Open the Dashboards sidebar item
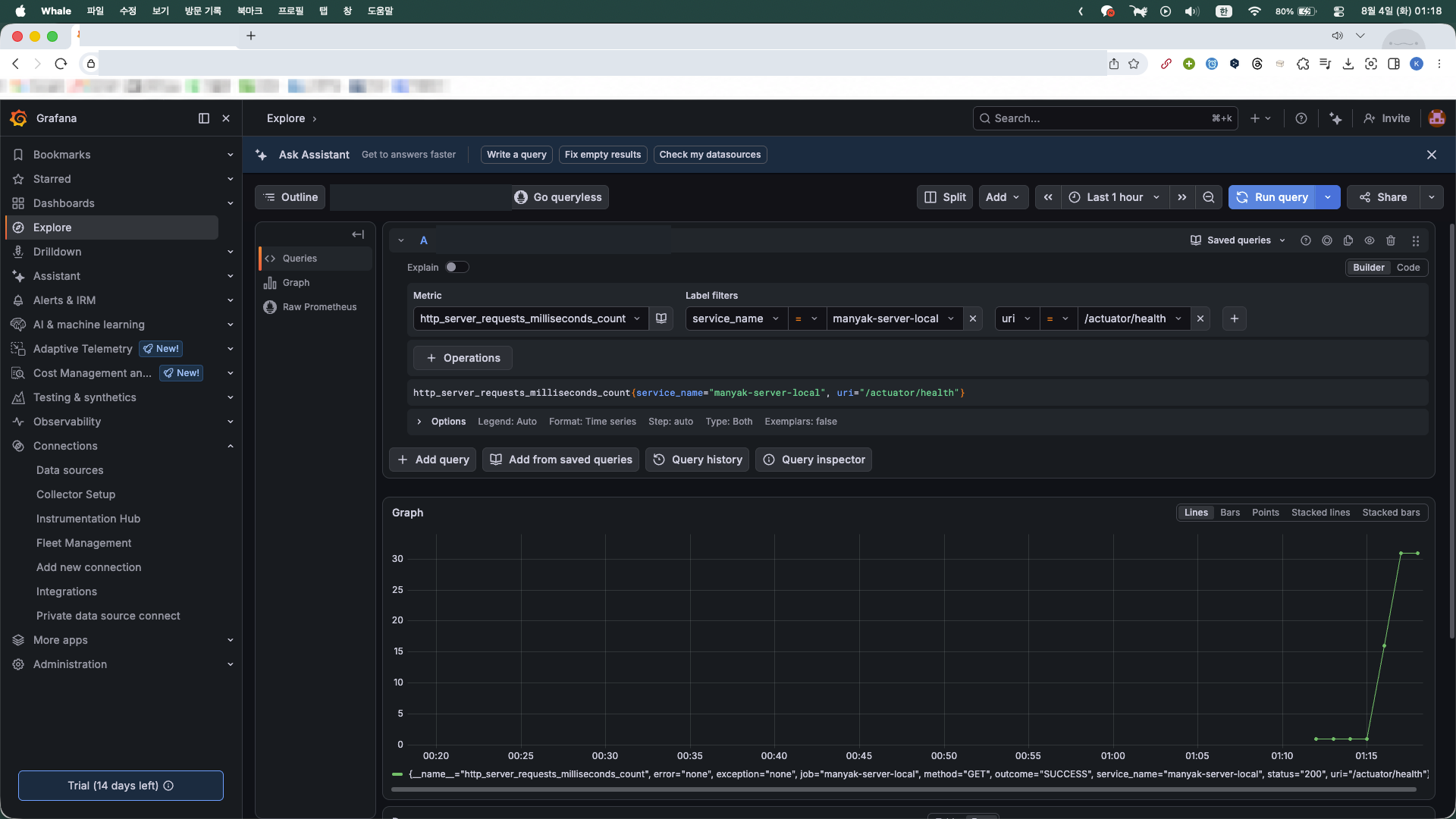Image resolution: width=1456 pixels, height=819 pixels. point(64,203)
